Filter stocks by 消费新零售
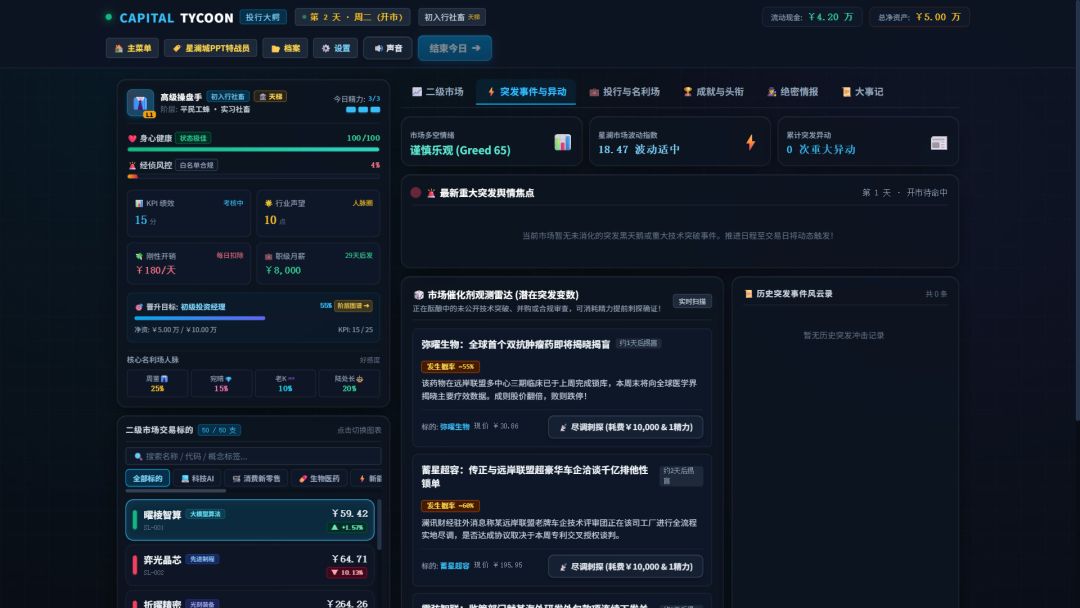This screenshot has width=1080, height=608. 256,479
